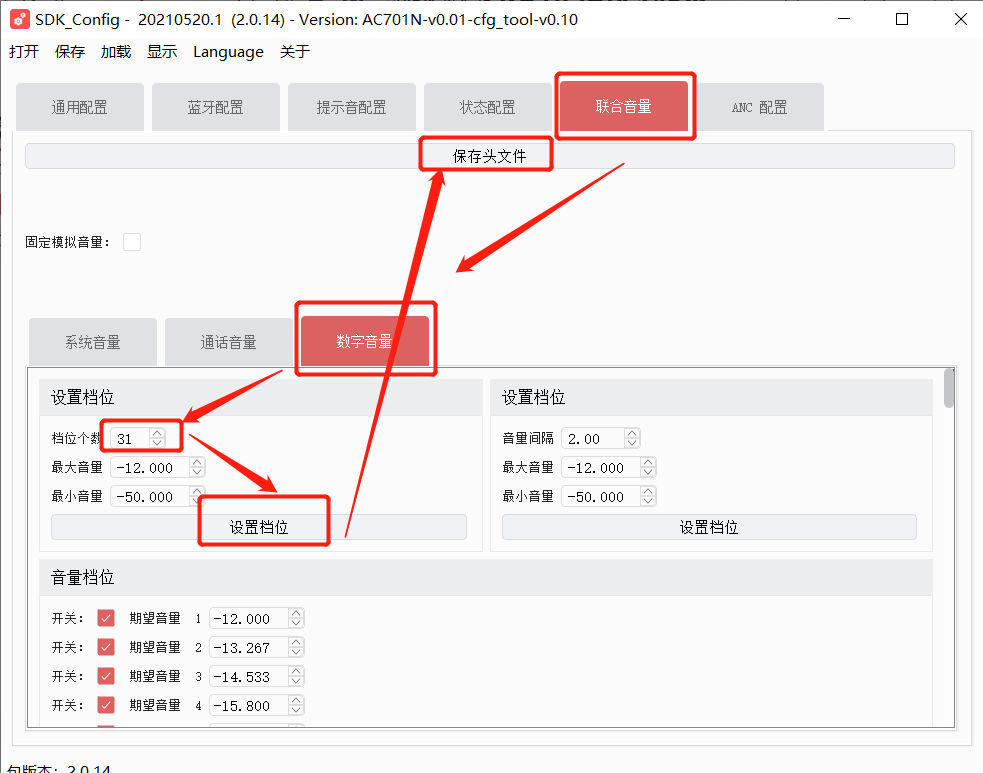Click 设置档位 button in the 档位个数 group
The width and height of the screenshot is (983, 773).
coord(259,527)
